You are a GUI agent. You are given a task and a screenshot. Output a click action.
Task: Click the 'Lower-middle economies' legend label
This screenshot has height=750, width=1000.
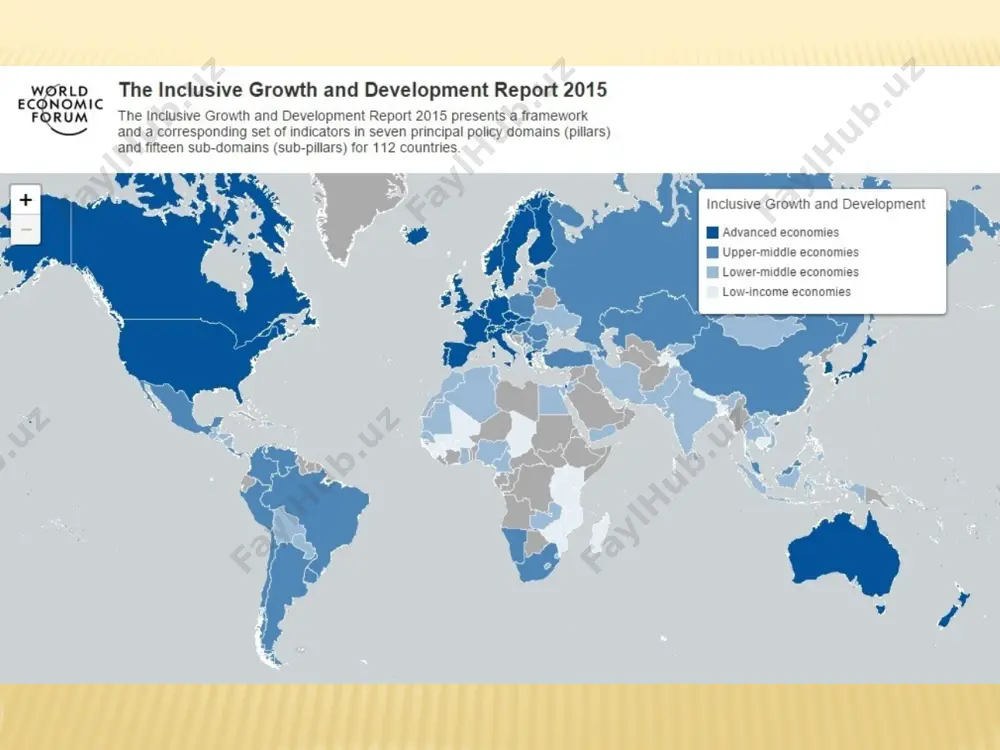tap(790, 272)
